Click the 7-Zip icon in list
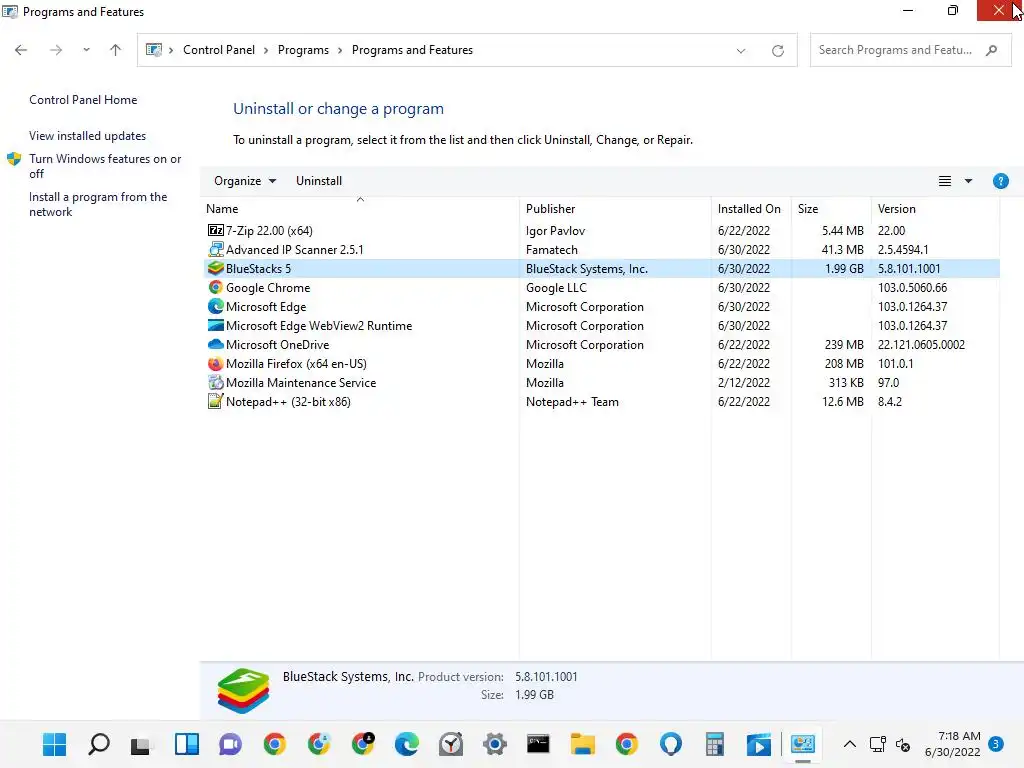 coord(216,231)
